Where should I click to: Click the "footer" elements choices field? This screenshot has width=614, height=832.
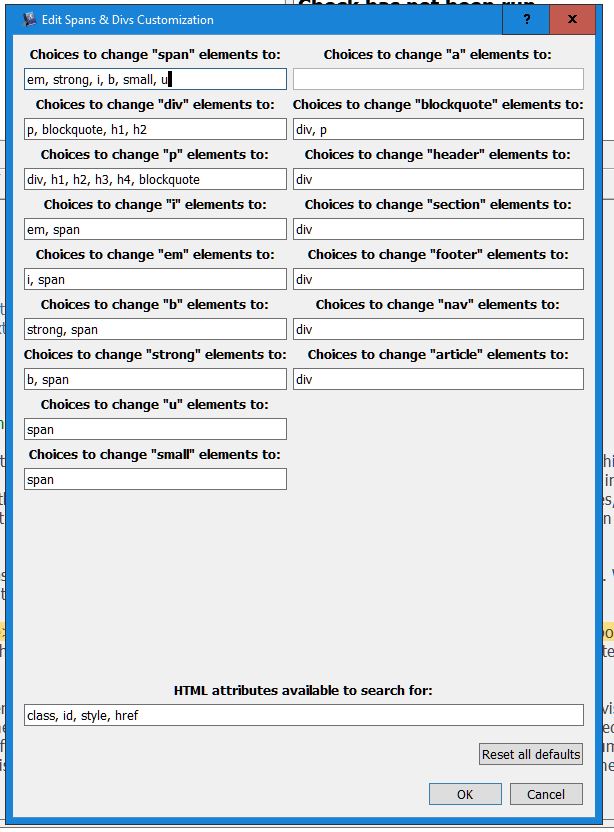pyautogui.click(x=438, y=279)
